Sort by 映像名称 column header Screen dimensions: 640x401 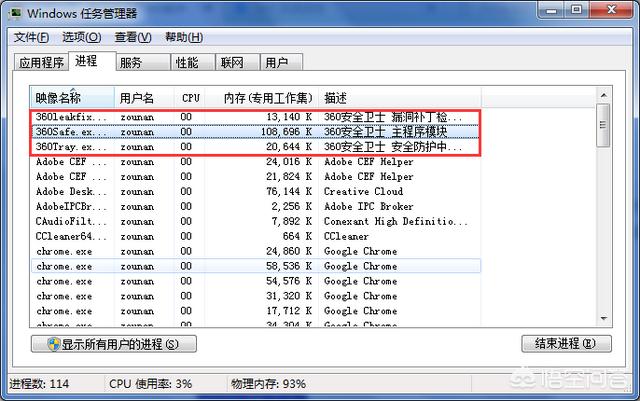click(72, 98)
